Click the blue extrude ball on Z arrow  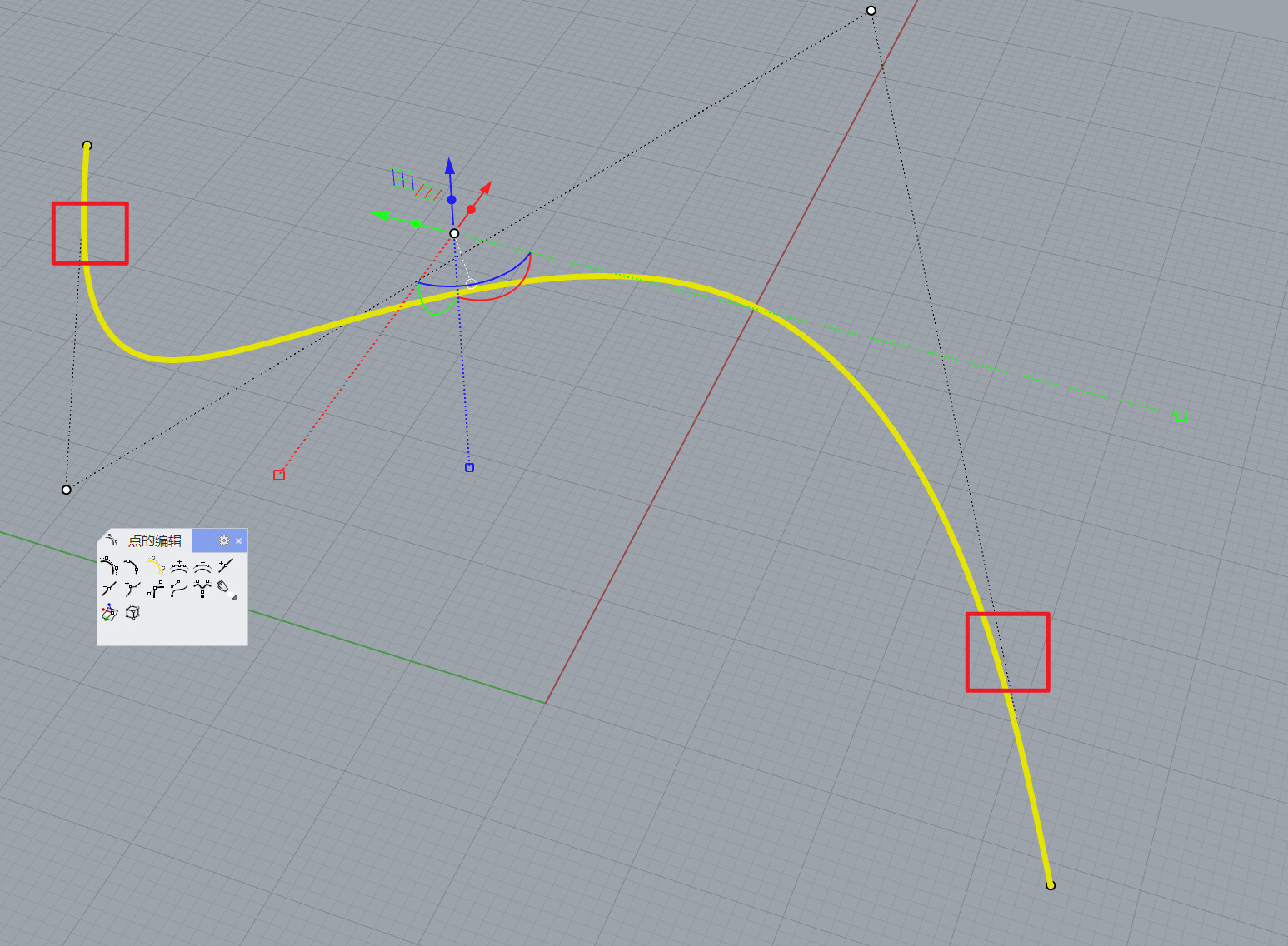pos(452,200)
